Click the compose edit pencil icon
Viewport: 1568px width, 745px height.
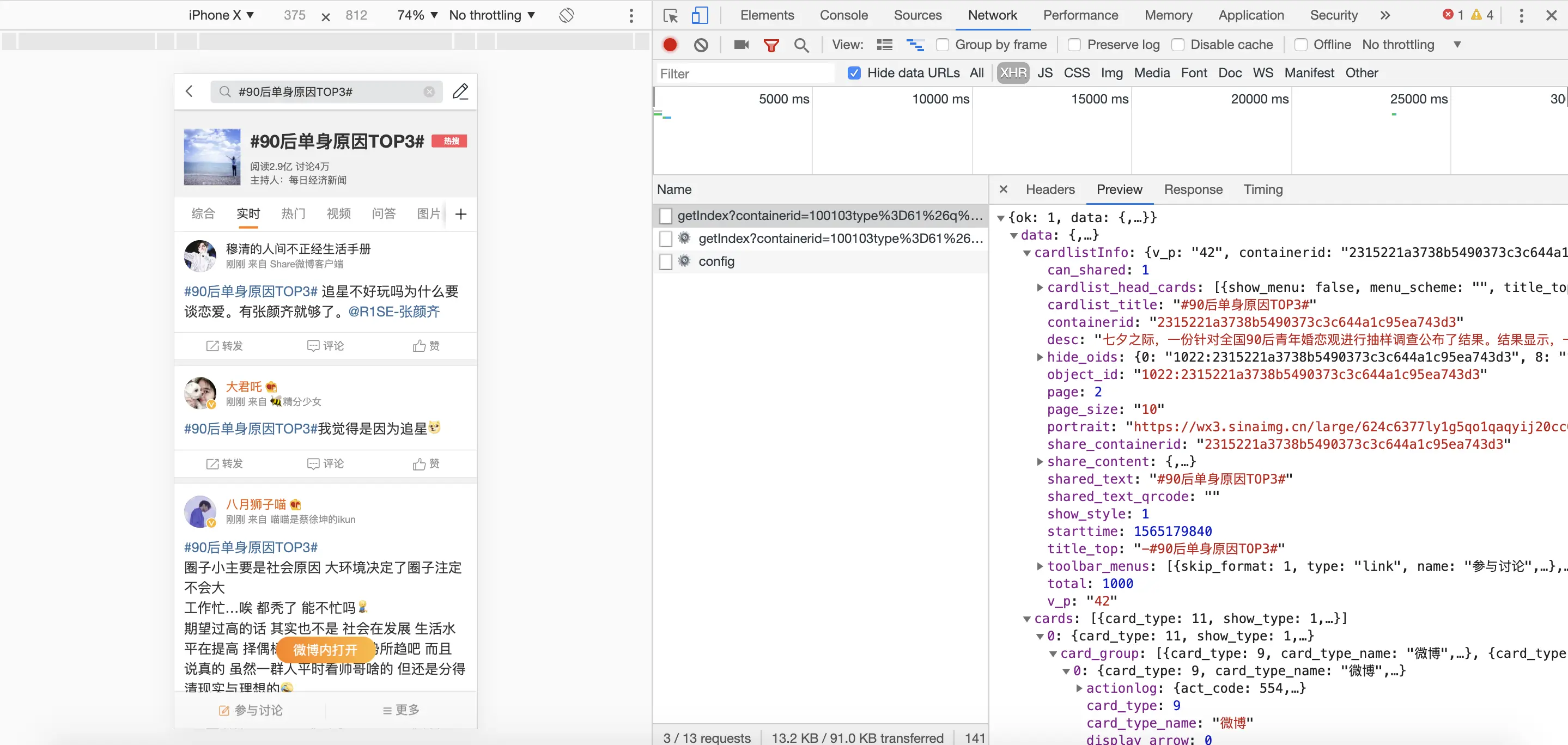(460, 91)
